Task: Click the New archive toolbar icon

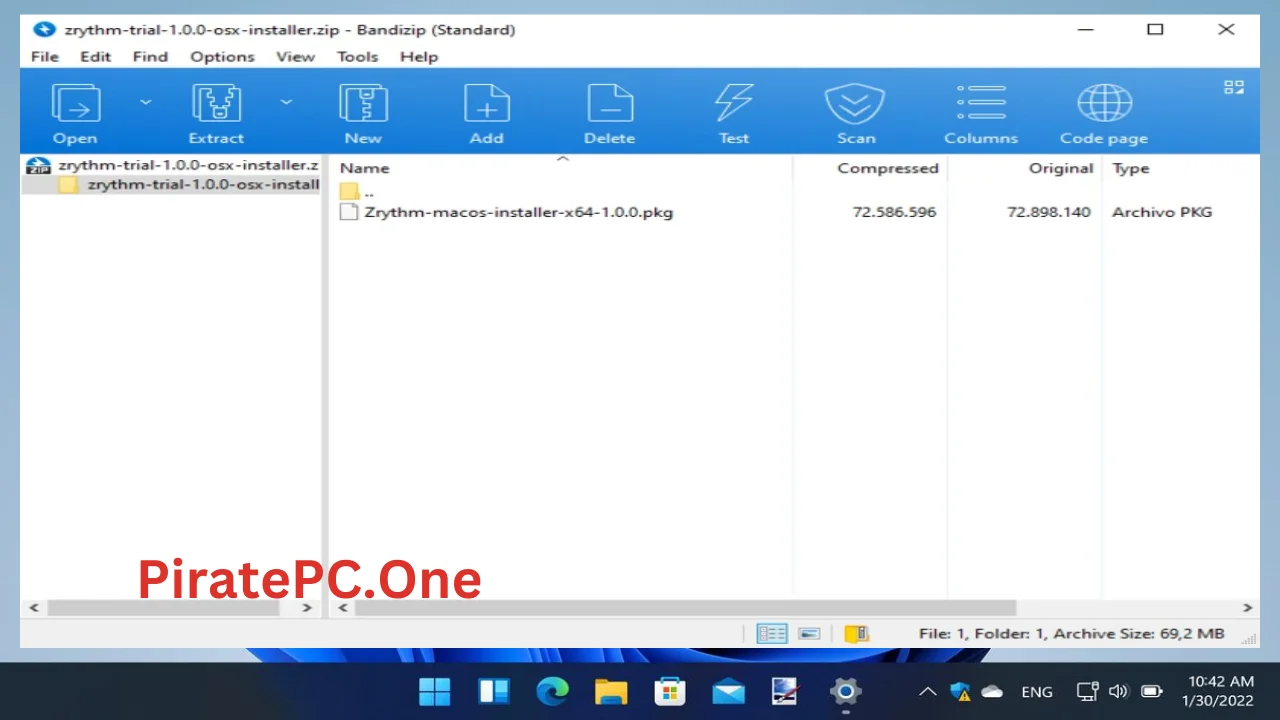Action: (363, 104)
